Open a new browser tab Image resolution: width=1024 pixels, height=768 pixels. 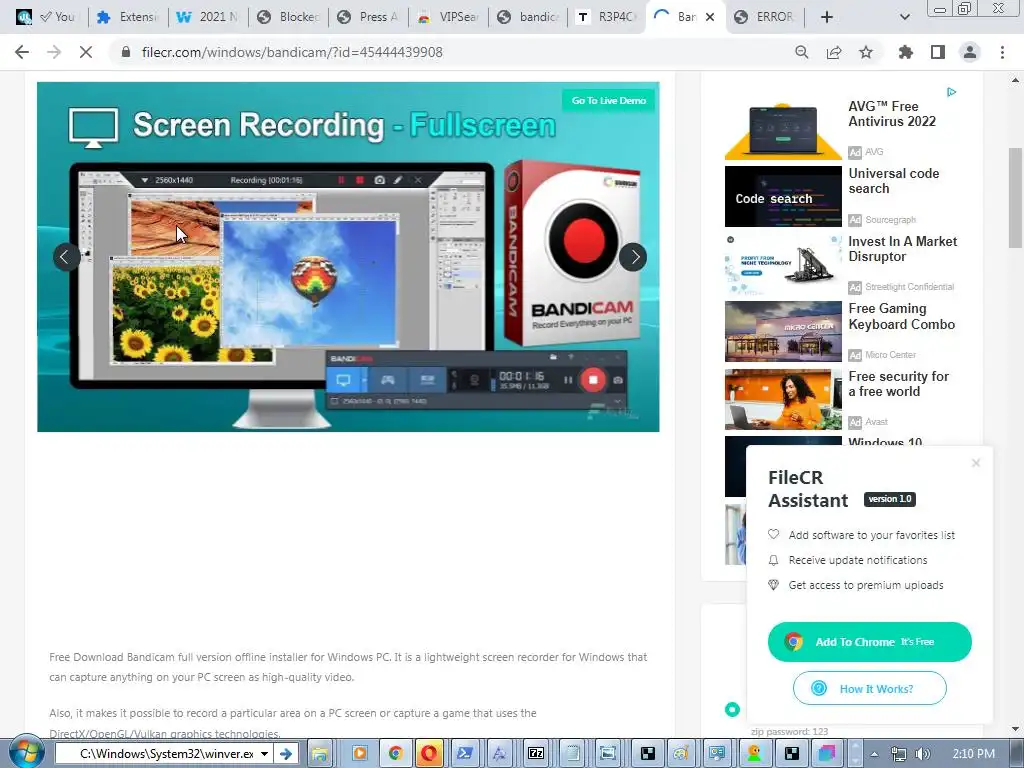click(x=827, y=17)
